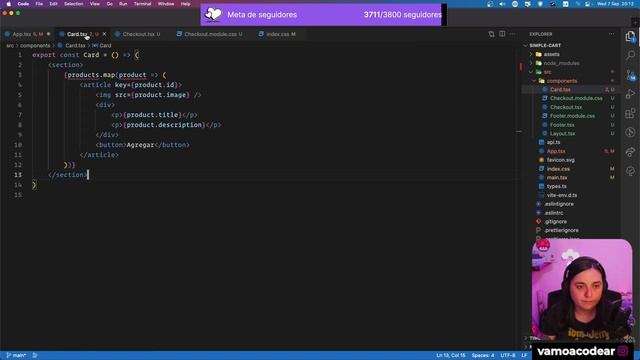Click the Explorer panel more actions ellipsis
Screen dimensions: 640x360
pos(611,34)
